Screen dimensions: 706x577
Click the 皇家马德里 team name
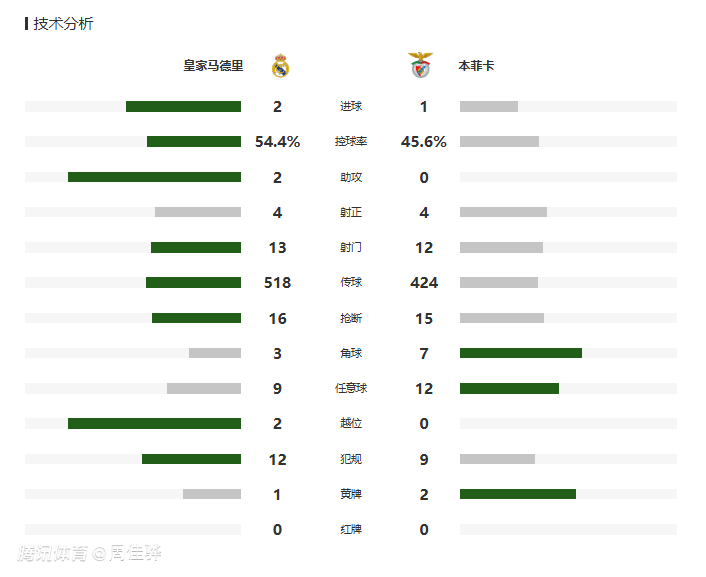click(x=213, y=66)
